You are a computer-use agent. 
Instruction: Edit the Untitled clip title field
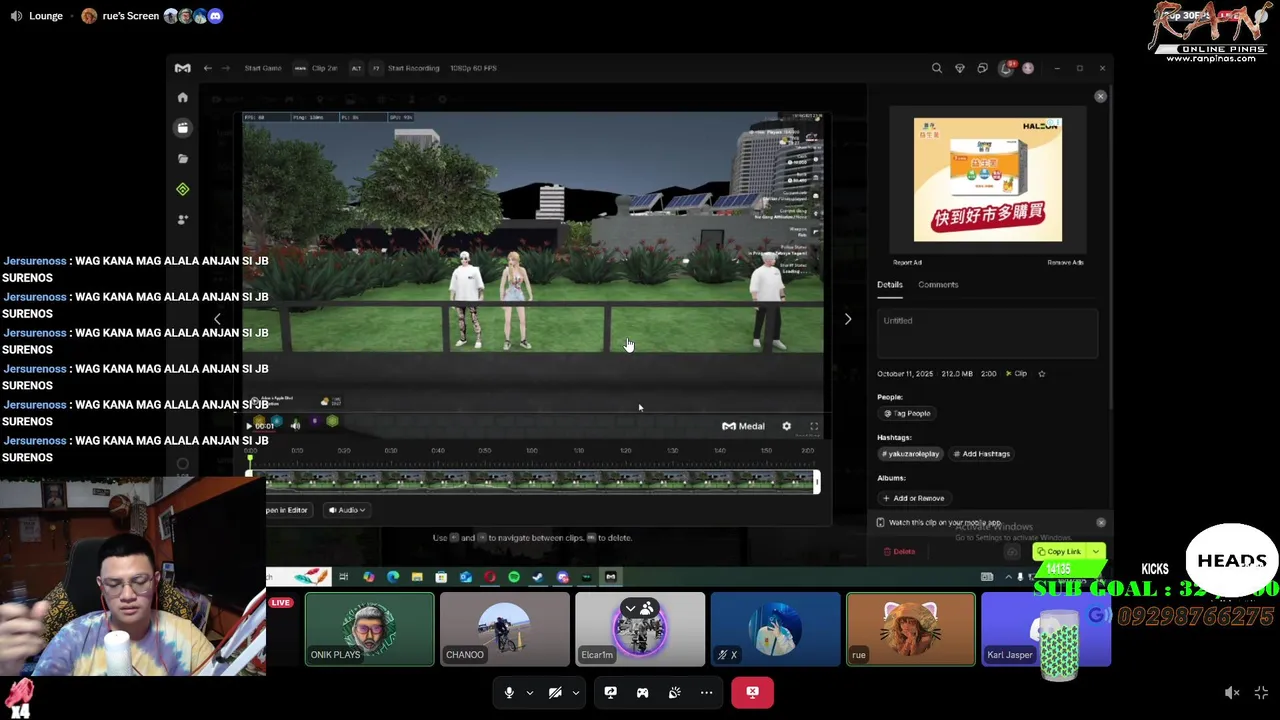987,333
